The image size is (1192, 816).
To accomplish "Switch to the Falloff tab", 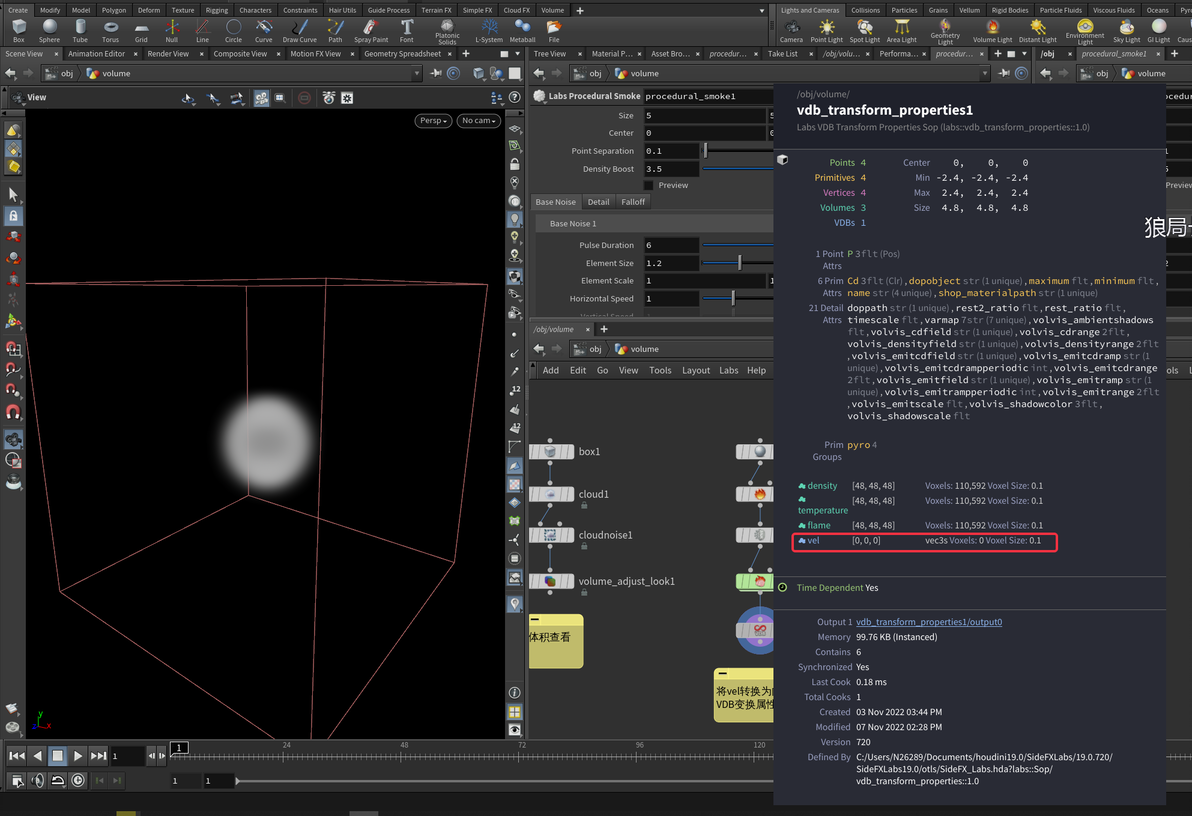I will pyautogui.click(x=633, y=202).
